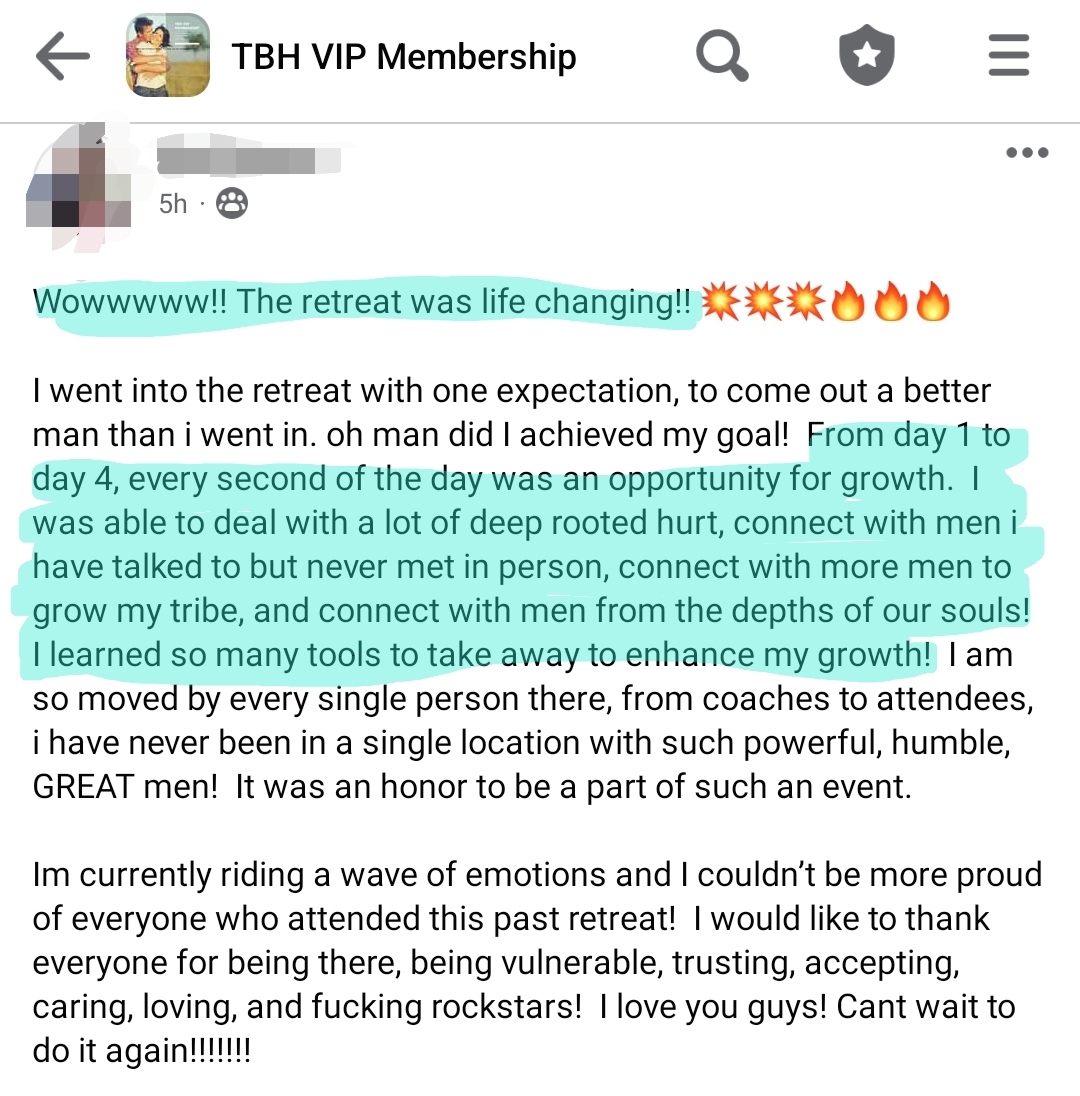Click the first explosion emoji
Screen dimensions: 1080x1096
pyautogui.click(x=720, y=302)
